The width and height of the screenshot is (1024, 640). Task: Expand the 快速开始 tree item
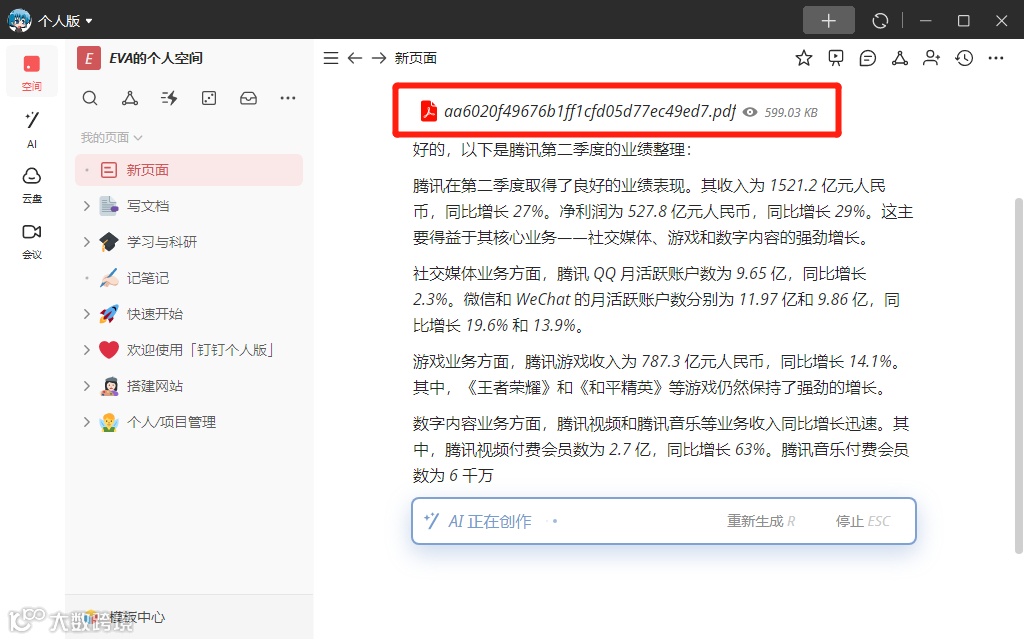tap(87, 314)
